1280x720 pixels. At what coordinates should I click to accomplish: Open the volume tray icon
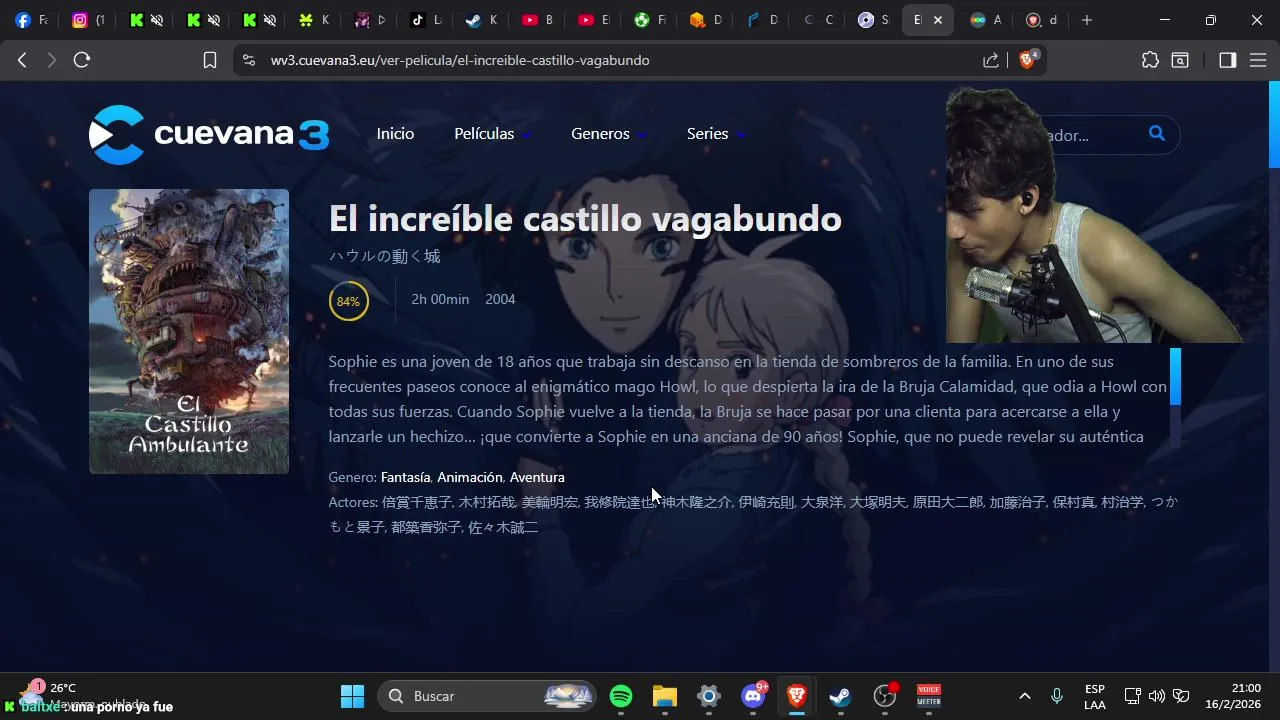(x=1157, y=696)
